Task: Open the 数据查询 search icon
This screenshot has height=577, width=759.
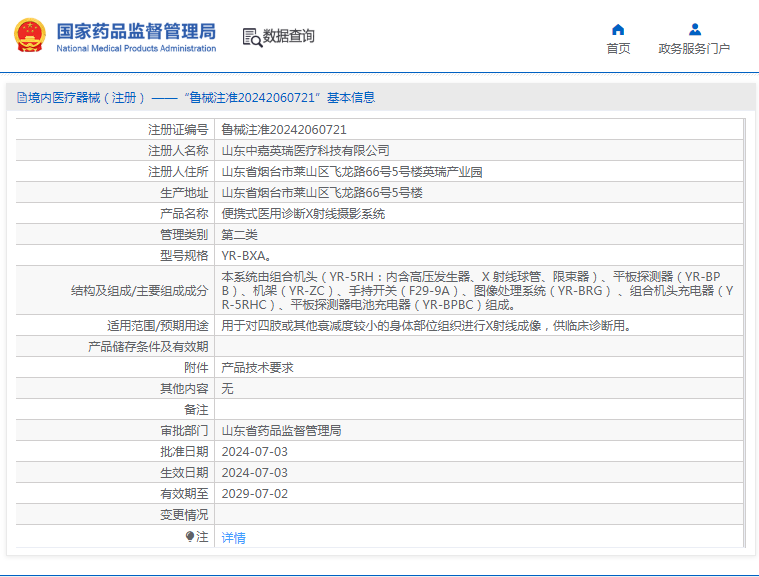Action: (252, 37)
